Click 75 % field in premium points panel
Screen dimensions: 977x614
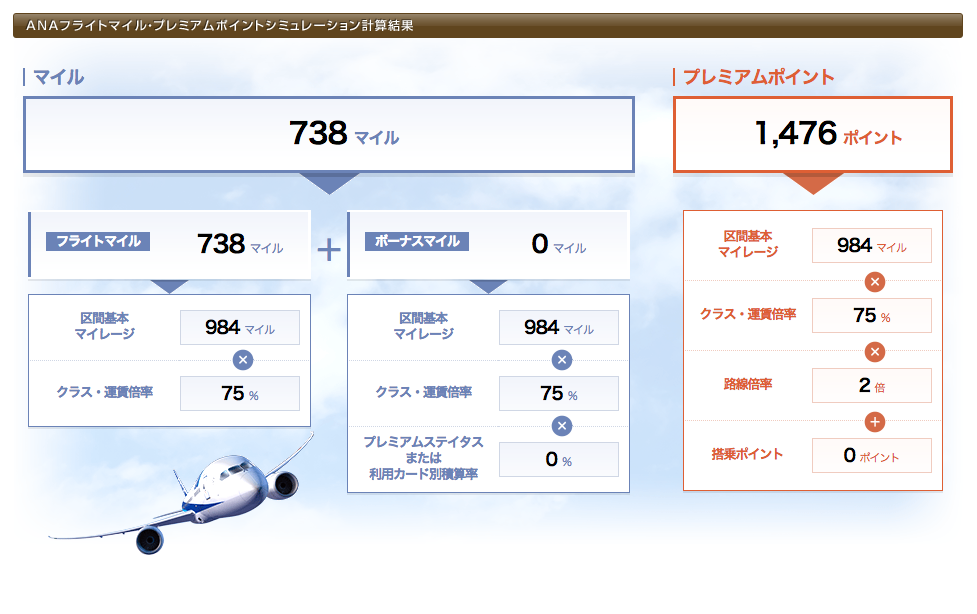click(872, 315)
